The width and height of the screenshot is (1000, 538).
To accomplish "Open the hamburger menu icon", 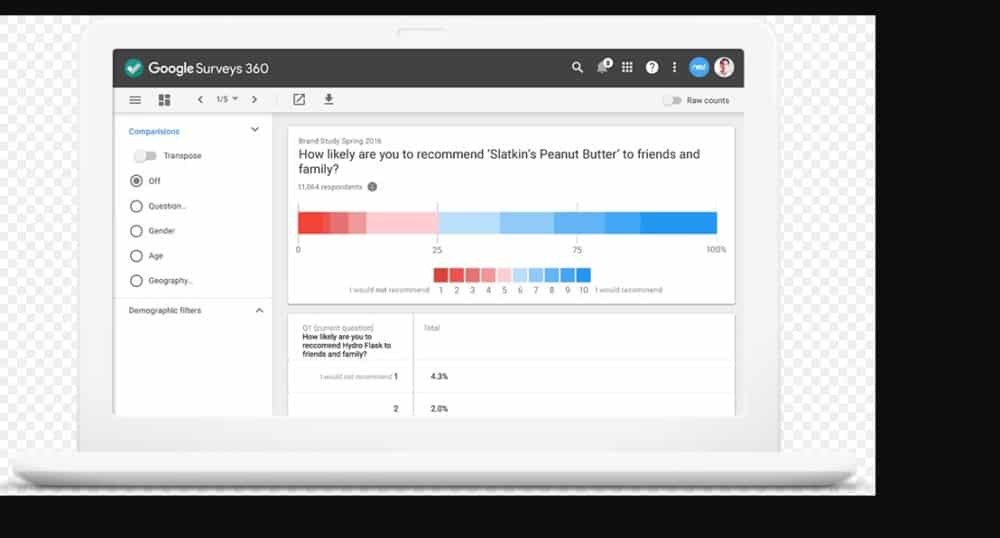I will point(135,99).
